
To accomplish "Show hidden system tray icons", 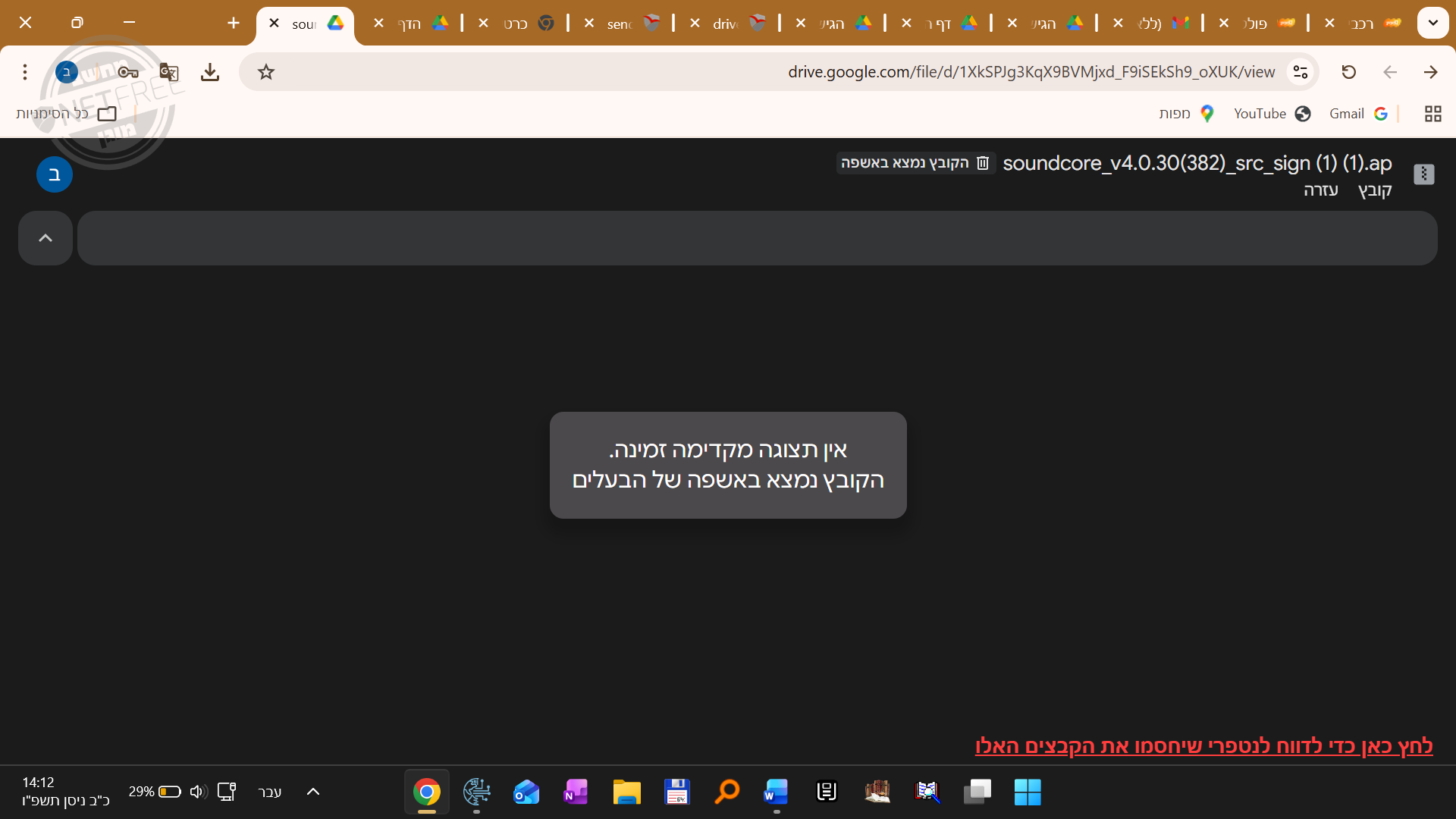I will pos(312,792).
